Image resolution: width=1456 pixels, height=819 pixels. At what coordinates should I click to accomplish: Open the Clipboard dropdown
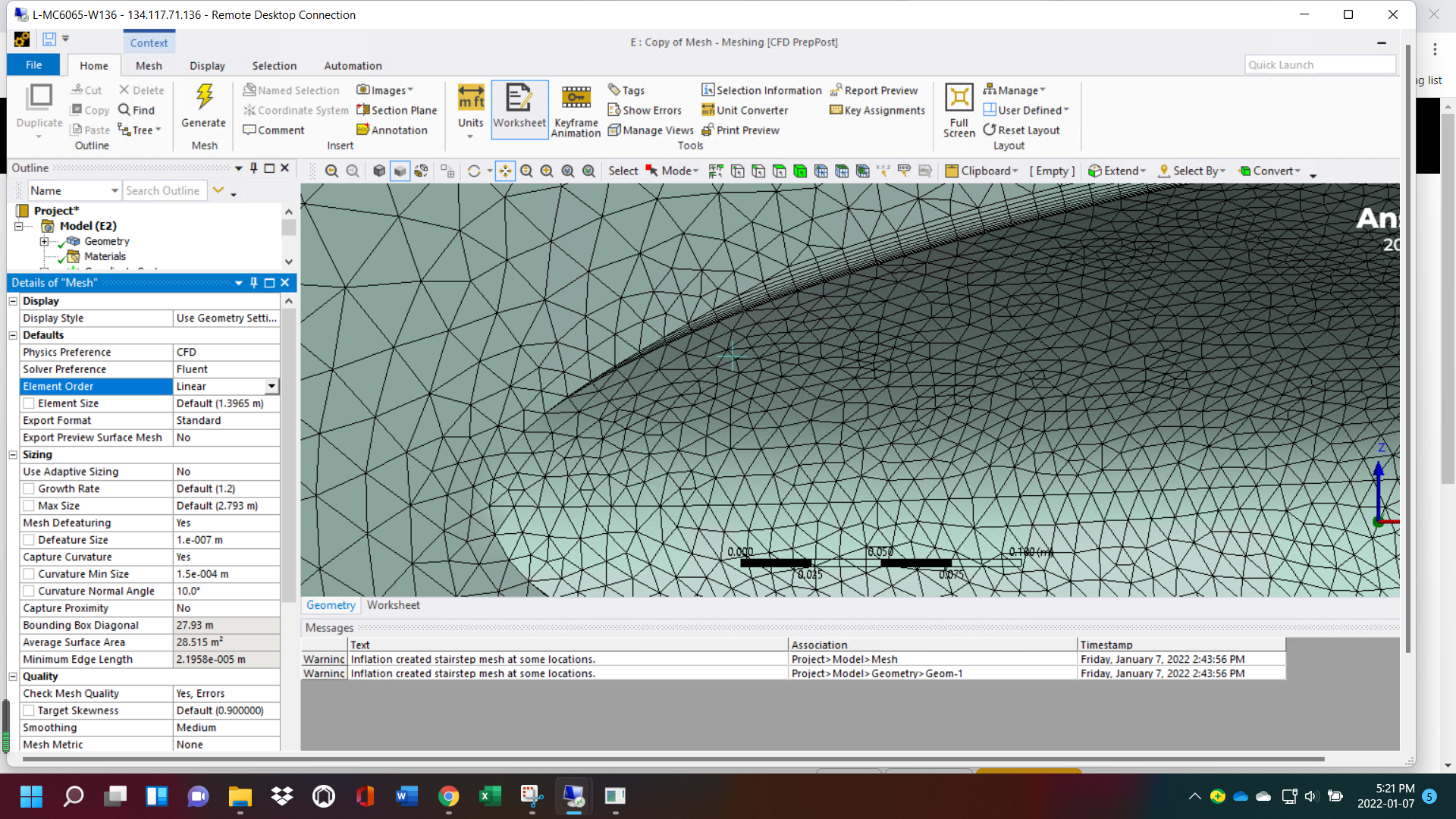[982, 171]
